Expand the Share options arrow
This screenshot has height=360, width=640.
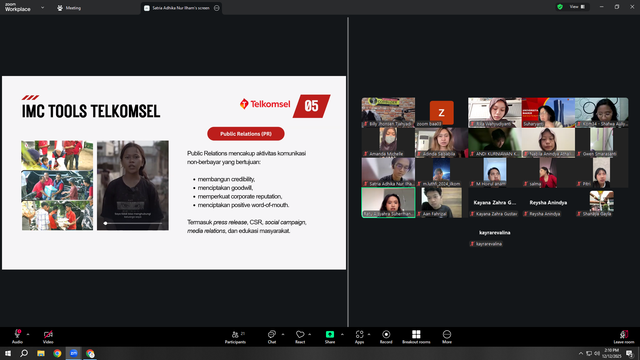coord(342,334)
